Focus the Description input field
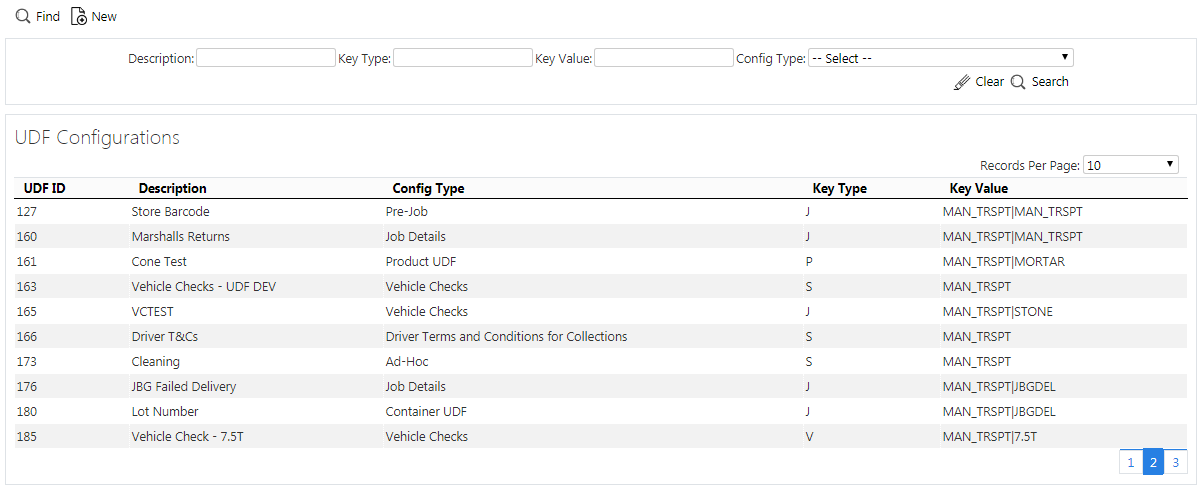 click(x=266, y=58)
